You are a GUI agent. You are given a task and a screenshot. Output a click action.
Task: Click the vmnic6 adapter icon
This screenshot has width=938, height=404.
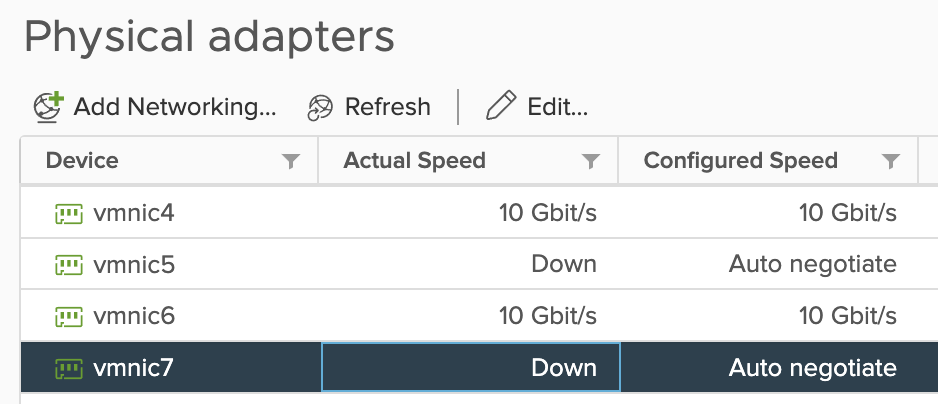coord(68,316)
